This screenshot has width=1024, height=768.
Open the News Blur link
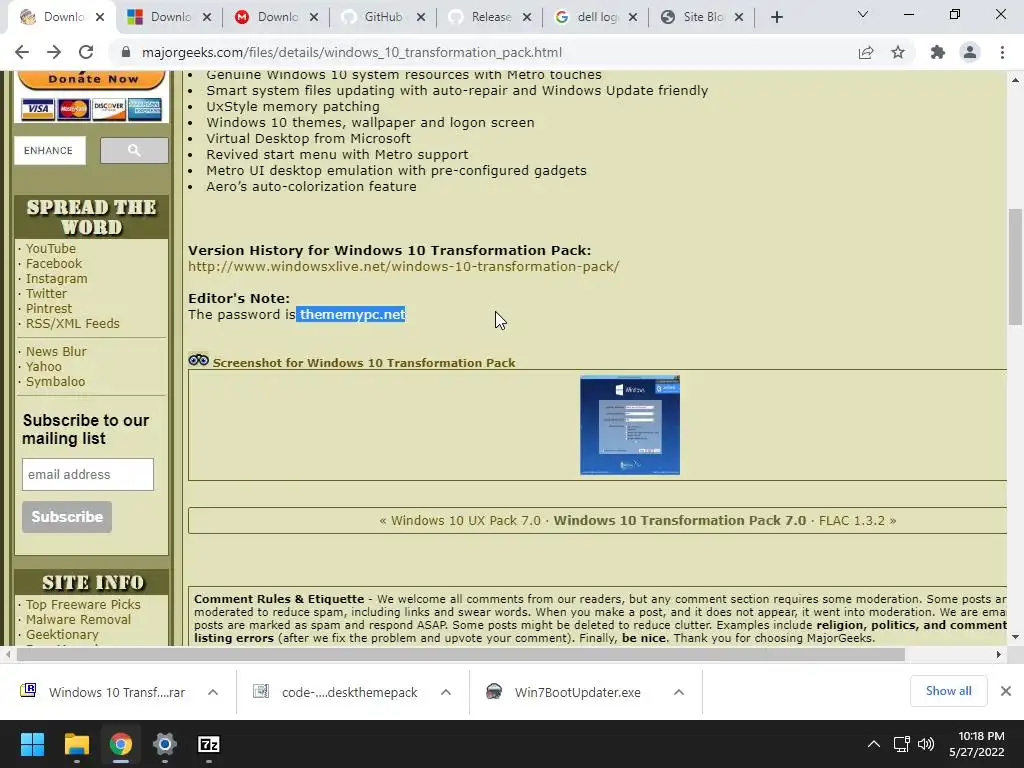coord(56,352)
